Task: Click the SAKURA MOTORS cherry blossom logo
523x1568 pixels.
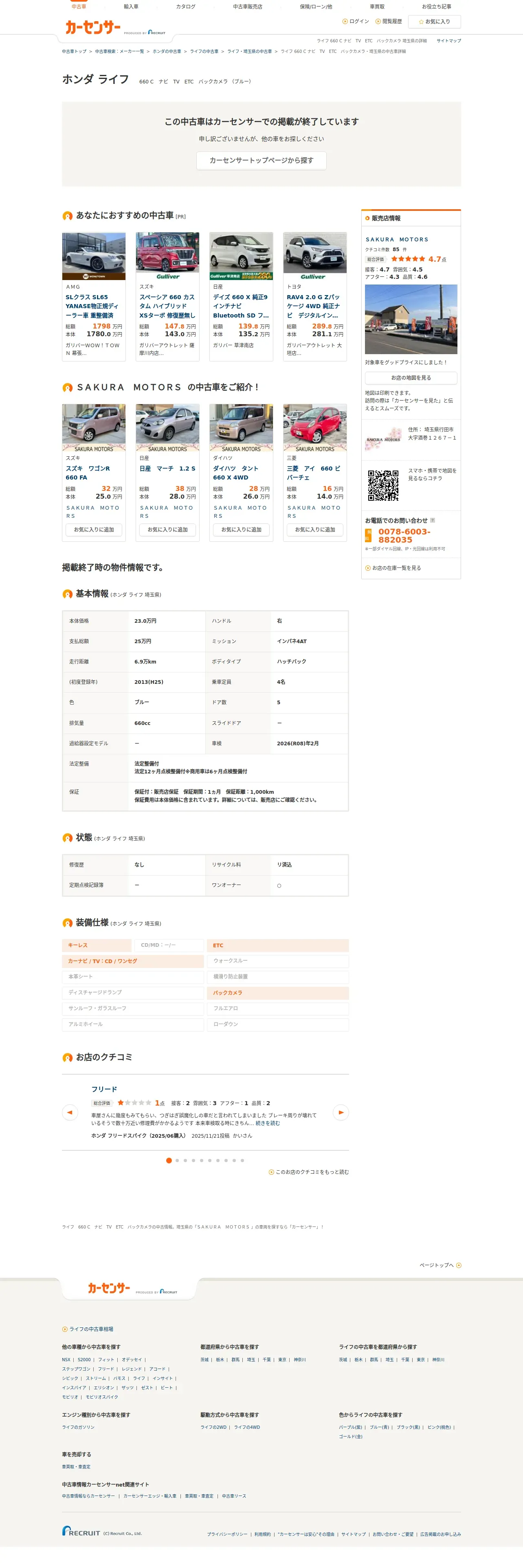Action: [384, 439]
